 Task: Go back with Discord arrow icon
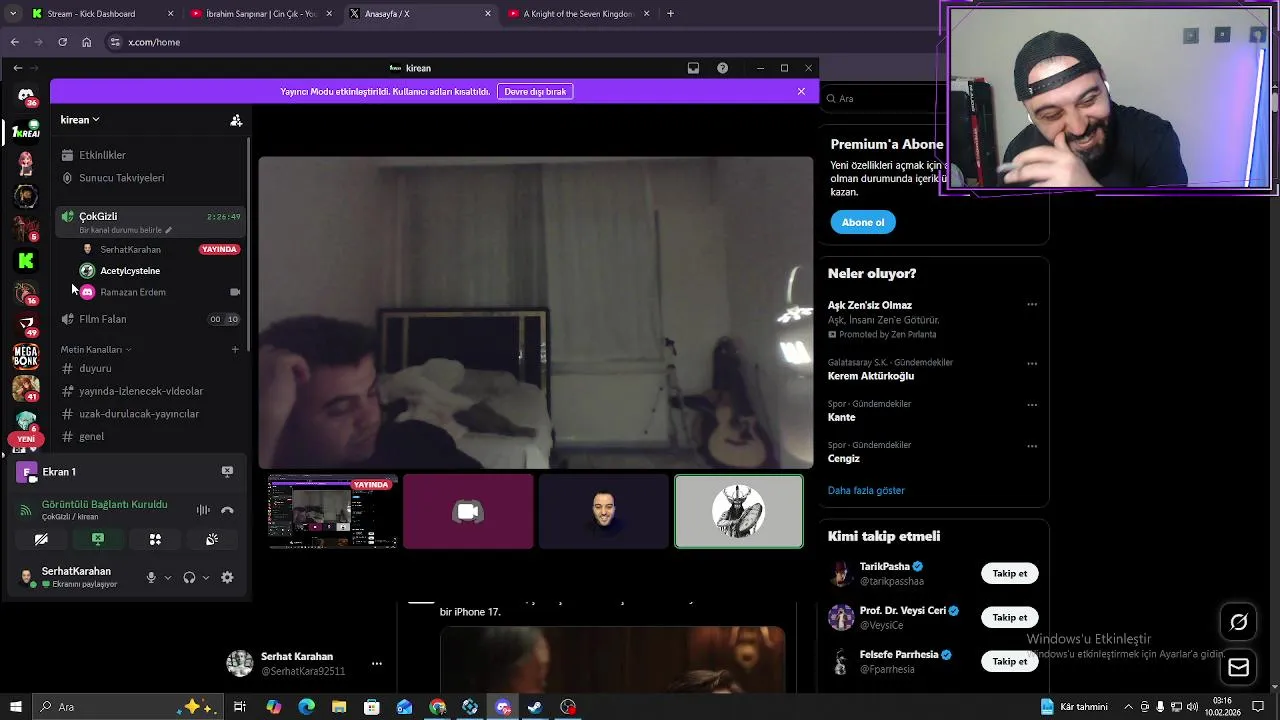tap(17, 68)
